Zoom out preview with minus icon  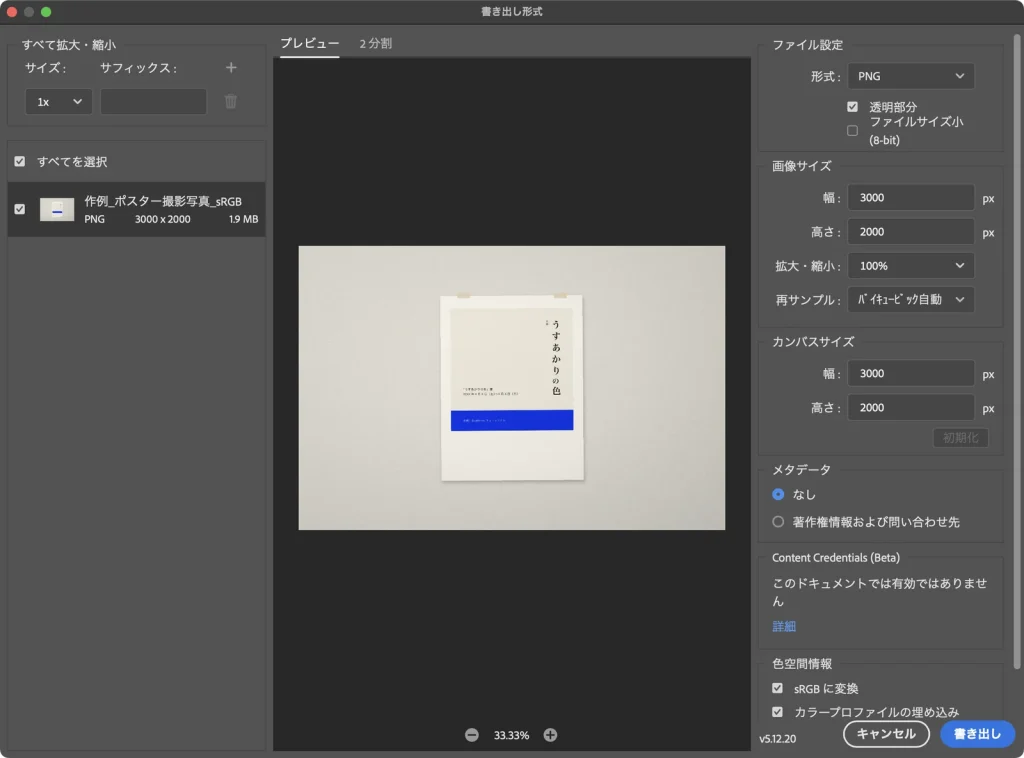[x=472, y=735]
